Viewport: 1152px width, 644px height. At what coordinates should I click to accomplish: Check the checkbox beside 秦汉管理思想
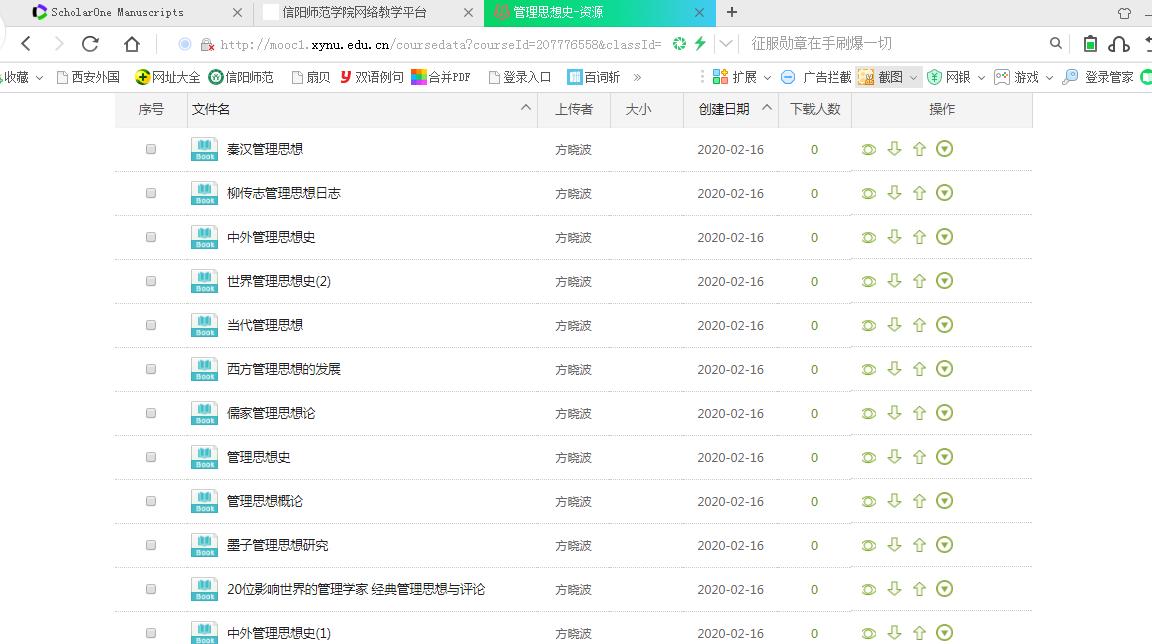click(x=151, y=149)
